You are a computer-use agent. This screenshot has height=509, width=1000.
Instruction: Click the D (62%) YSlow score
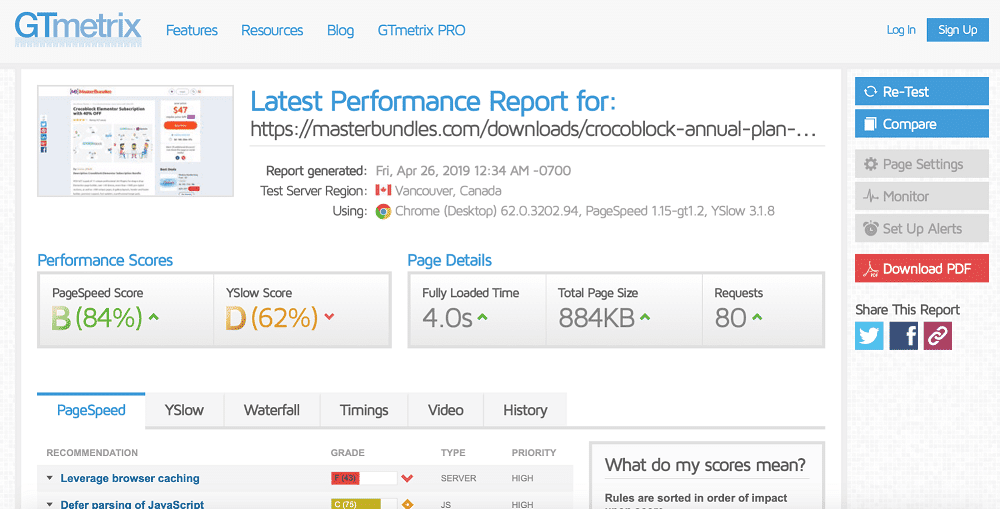[x=272, y=319]
